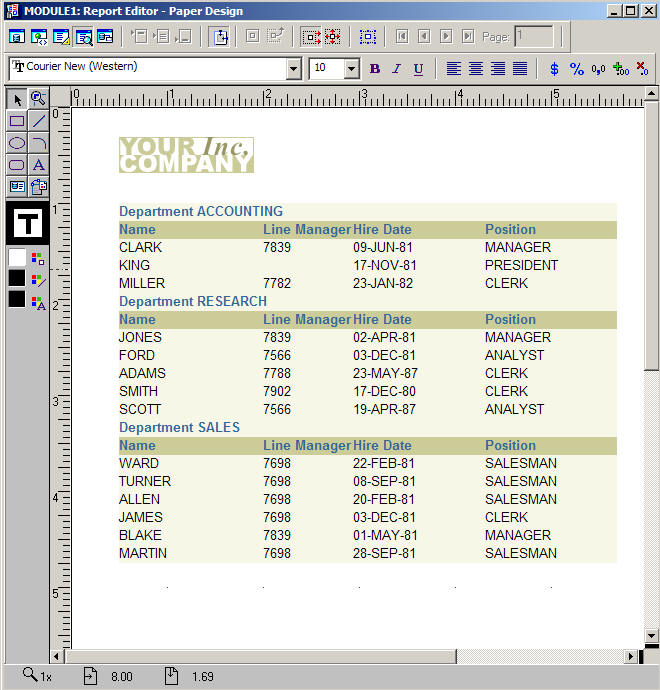
Task: Open the Paper Parameter Form view icon
Action: (x=105, y=37)
